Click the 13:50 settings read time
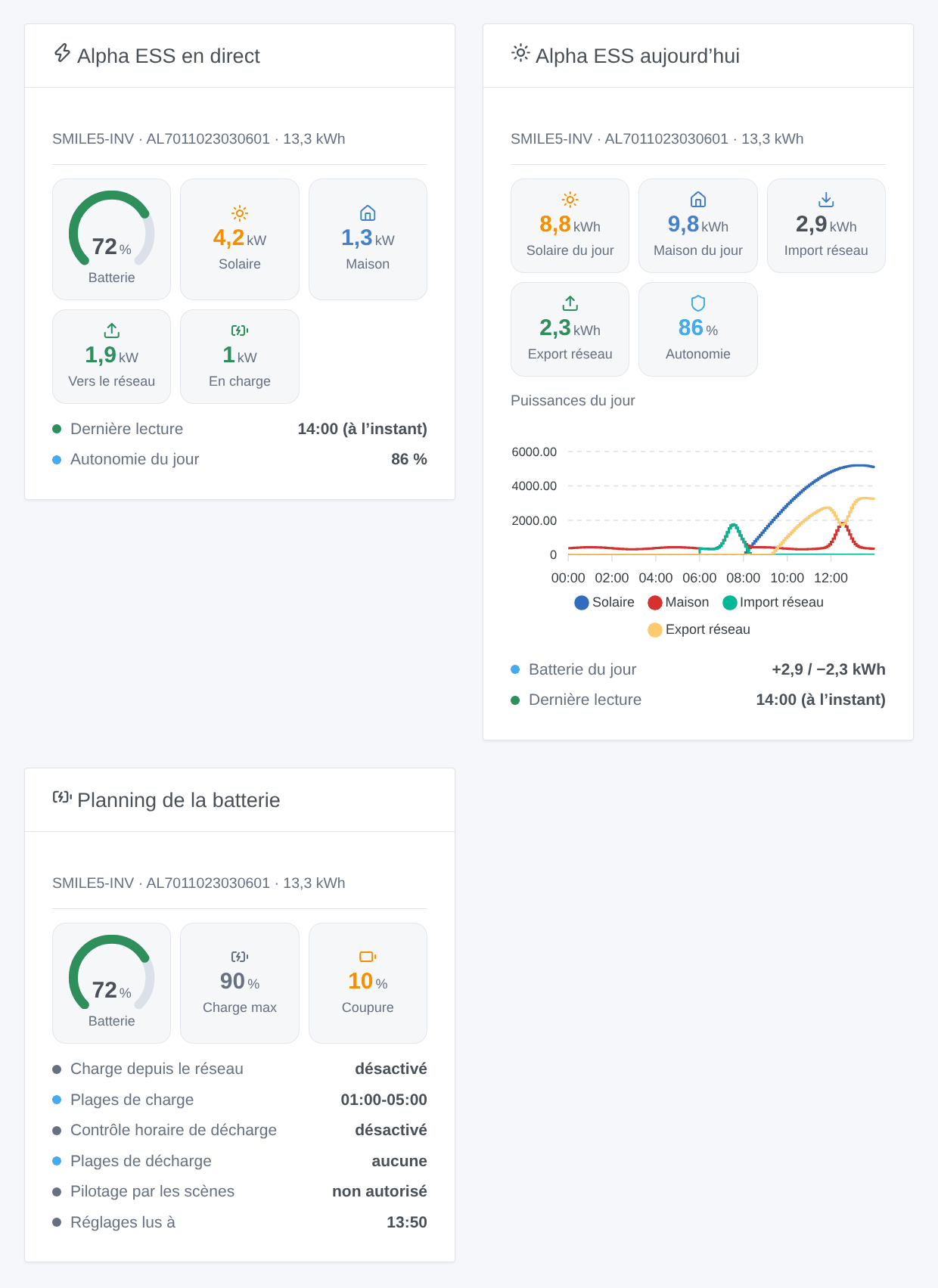Image resolution: width=938 pixels, height=1288 pixels. 407,1222
